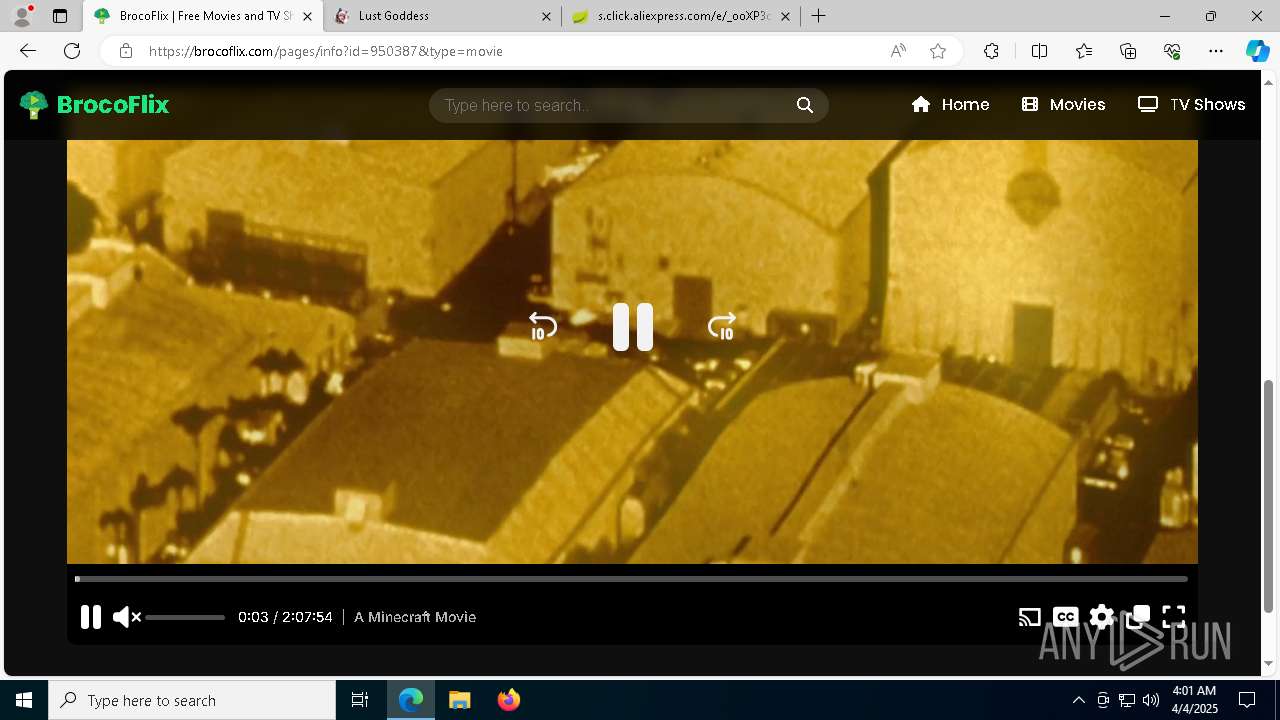Open the Movies section

[x=1063, y=105]
